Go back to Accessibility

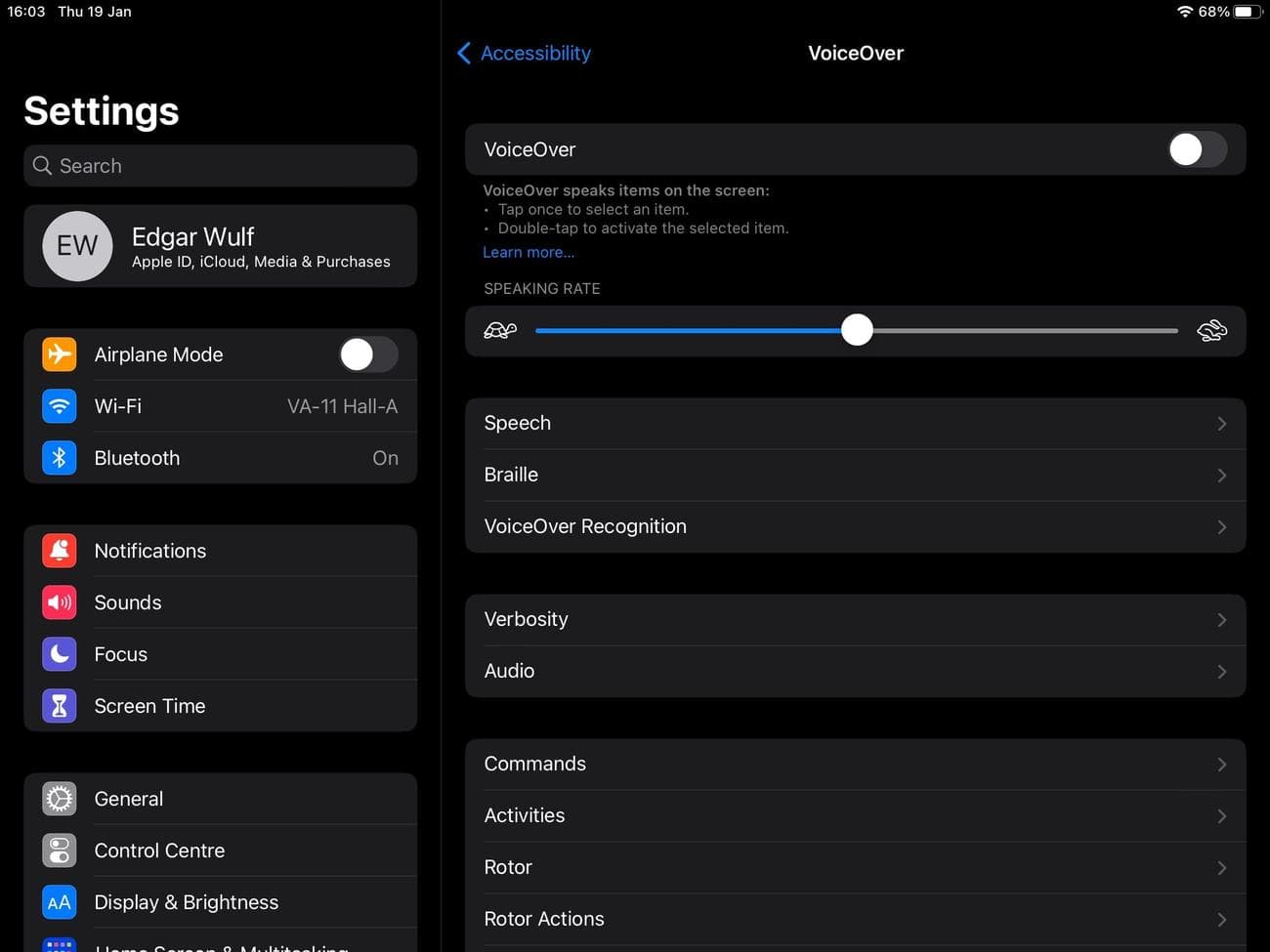[x=524, y=53]
